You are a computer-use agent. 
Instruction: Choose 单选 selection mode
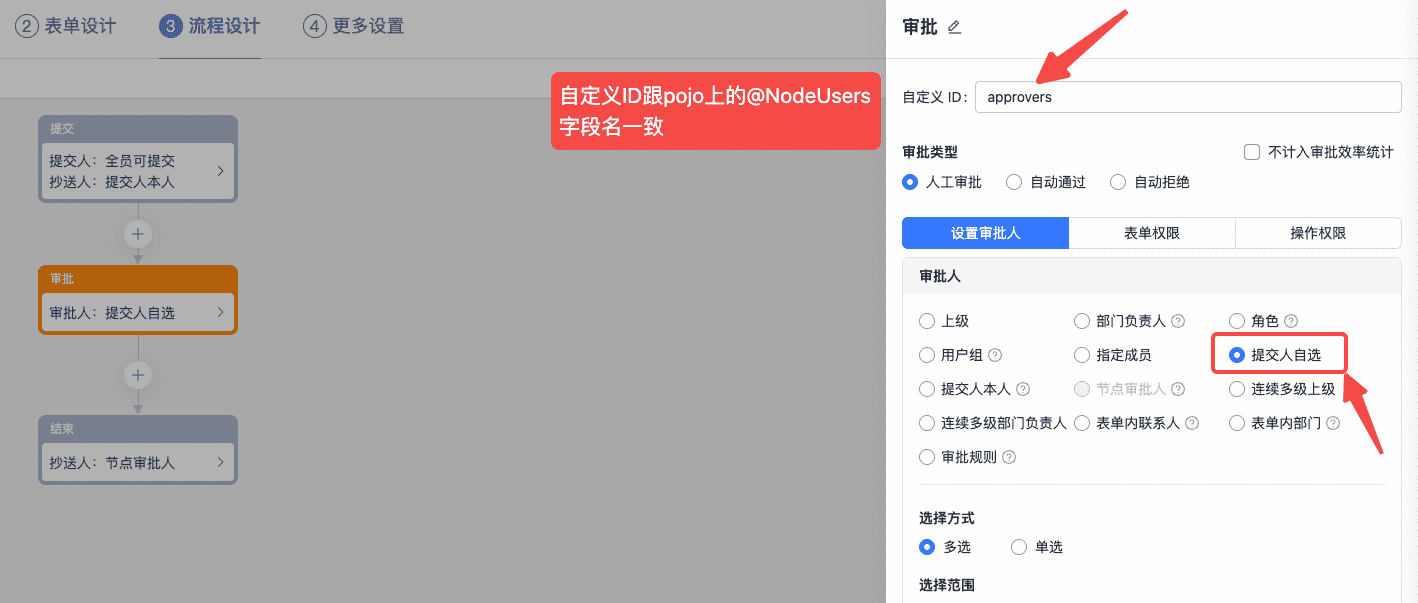click(x=1019, y=547)
